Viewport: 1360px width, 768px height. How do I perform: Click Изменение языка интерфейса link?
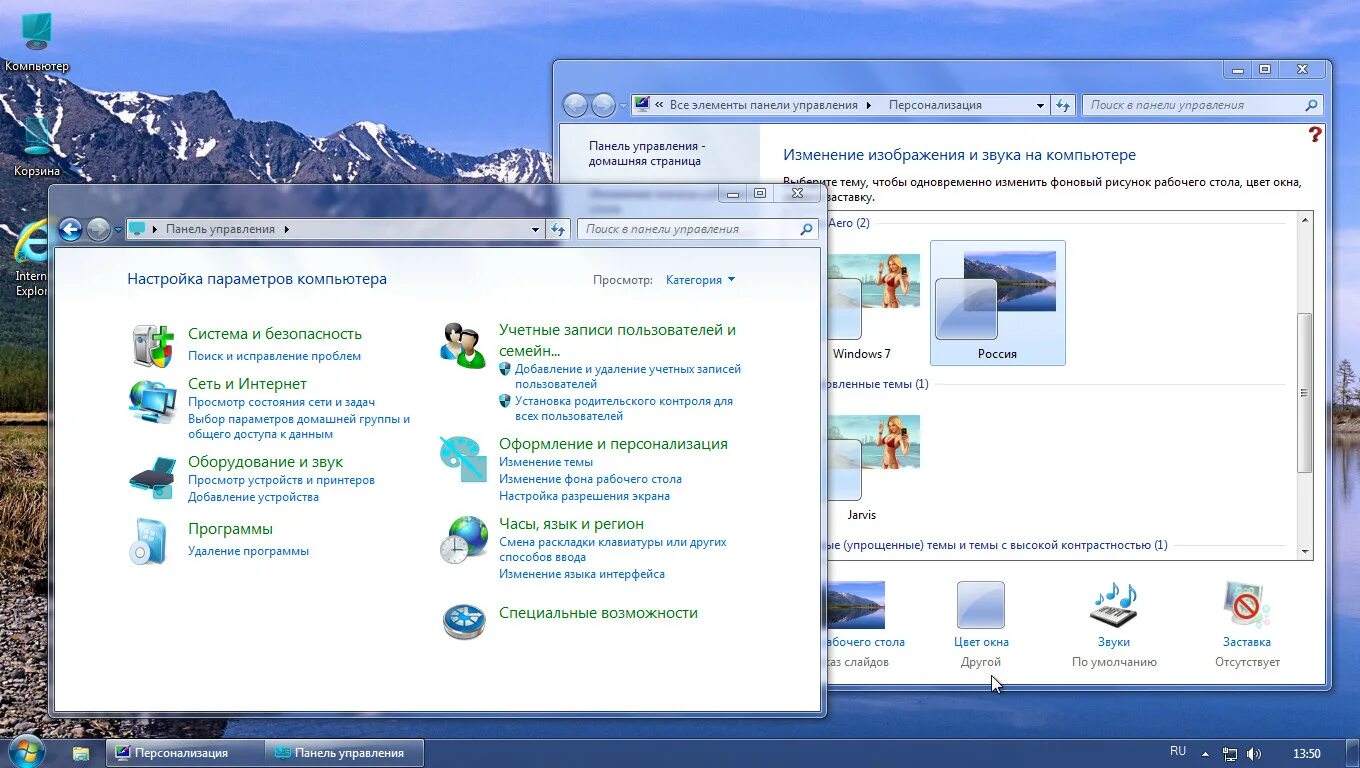(582, 574)
